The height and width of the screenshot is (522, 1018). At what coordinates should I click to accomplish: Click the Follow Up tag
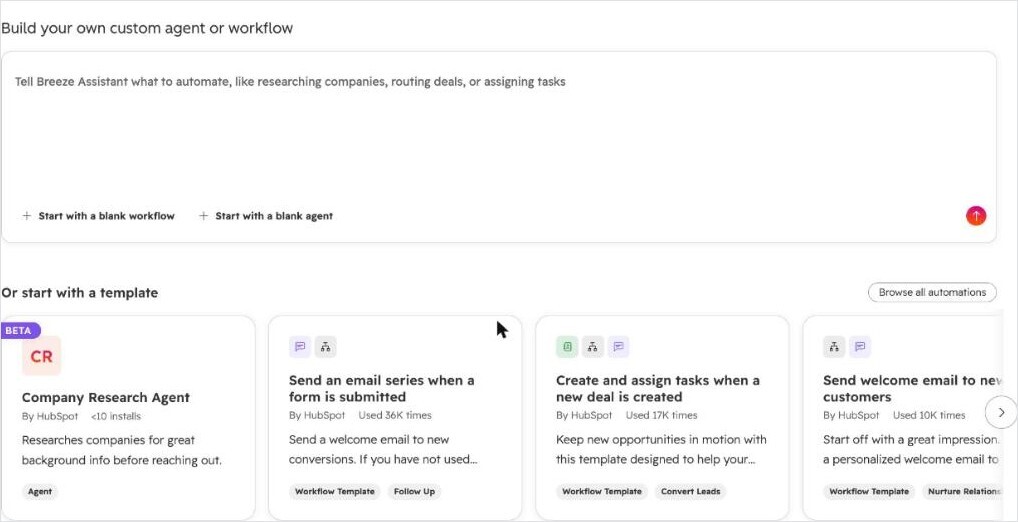point(414,491)
